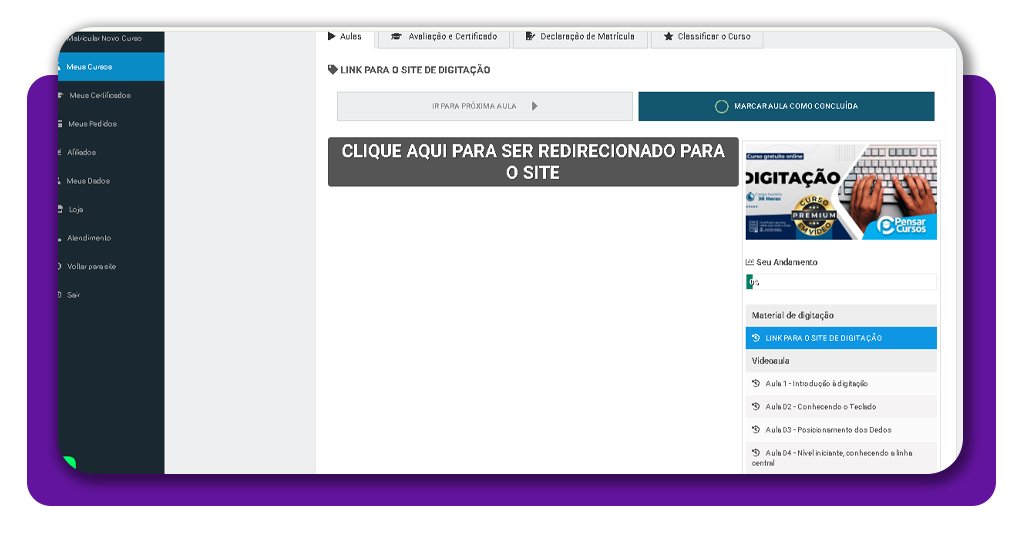Open Meus Pedidos in sidebar

point(111,124)
